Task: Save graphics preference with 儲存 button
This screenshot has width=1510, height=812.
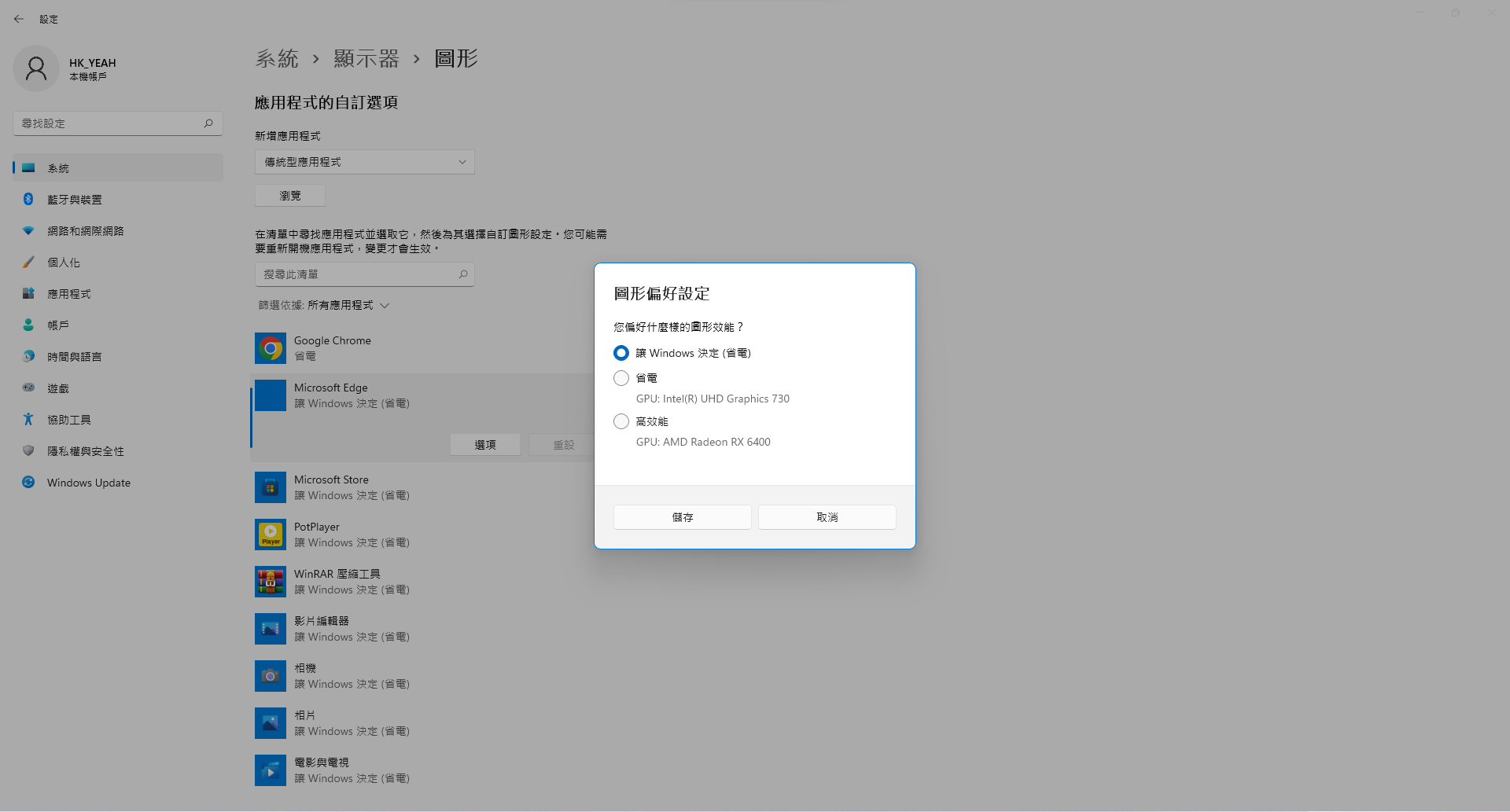Action: pos(683,517)
